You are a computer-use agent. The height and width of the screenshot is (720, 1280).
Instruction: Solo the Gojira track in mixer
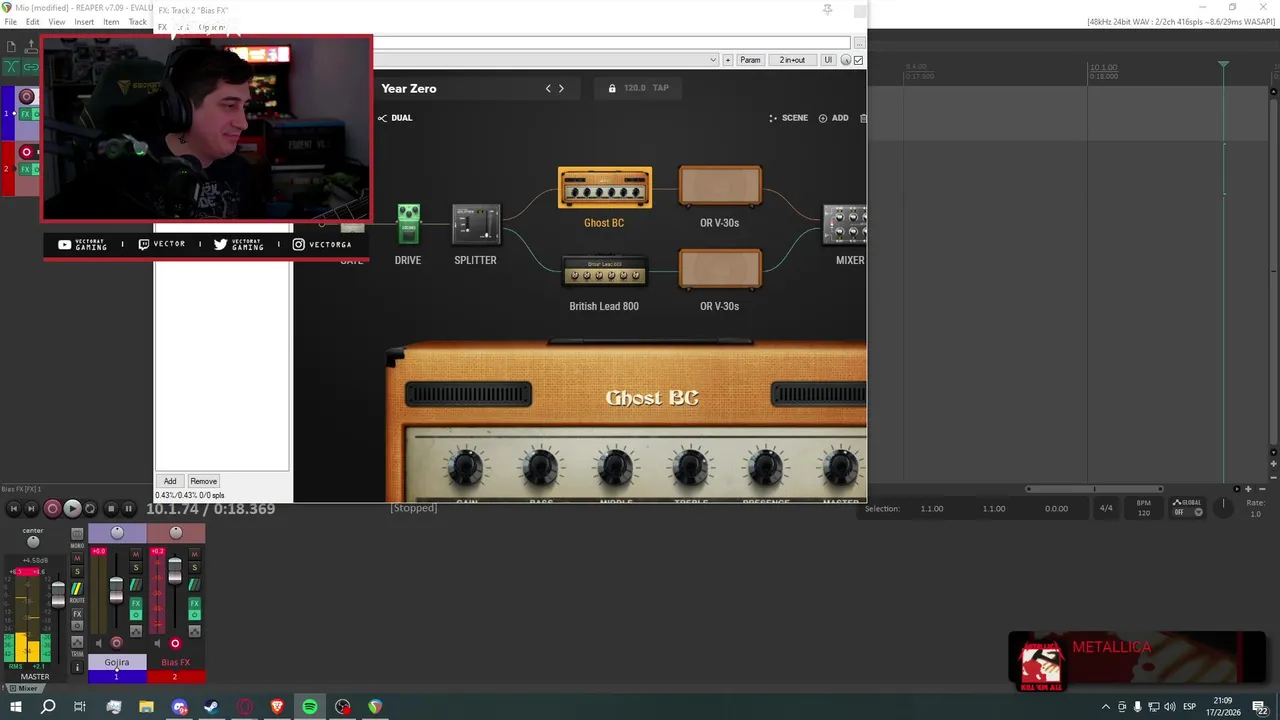[x=136, y=567]
